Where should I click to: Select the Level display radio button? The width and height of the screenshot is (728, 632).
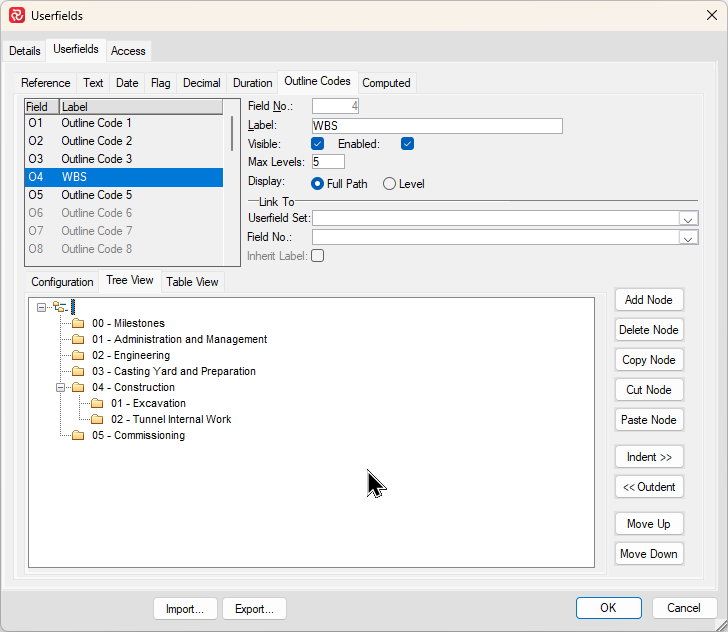[x=390, y=183]
